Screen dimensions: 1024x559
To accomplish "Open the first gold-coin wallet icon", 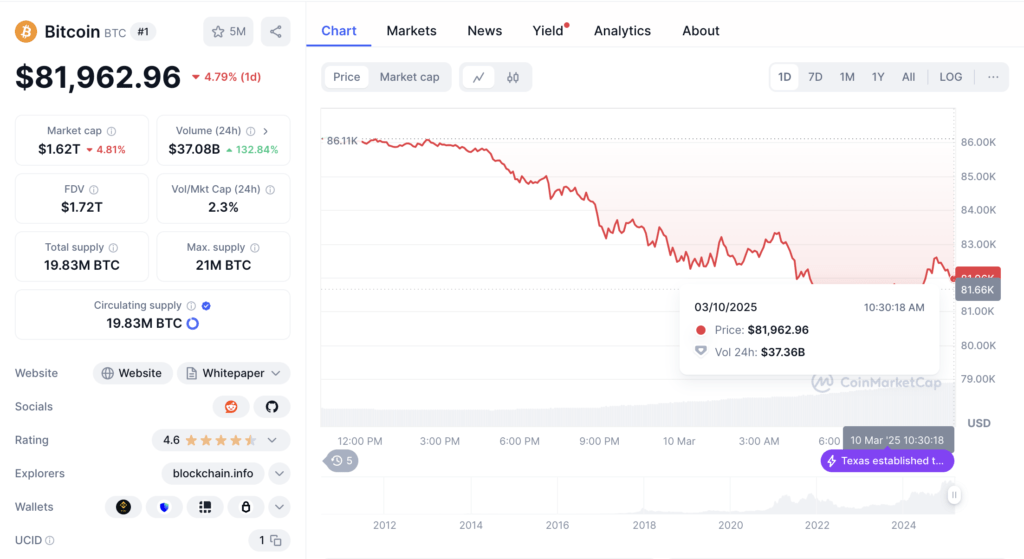I will (123, 507).
